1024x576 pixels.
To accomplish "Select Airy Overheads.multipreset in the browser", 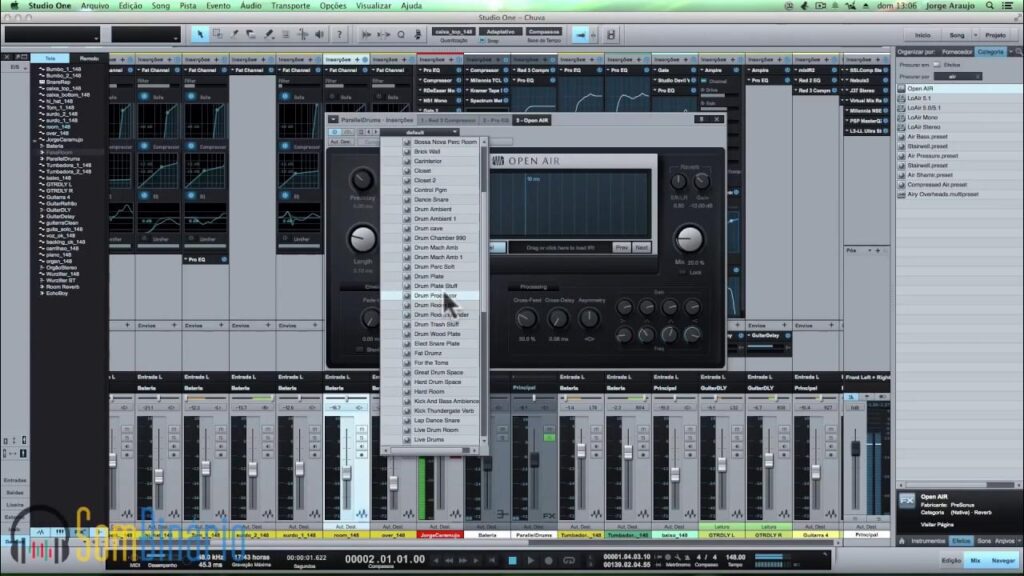I will (x=942, y=194).
